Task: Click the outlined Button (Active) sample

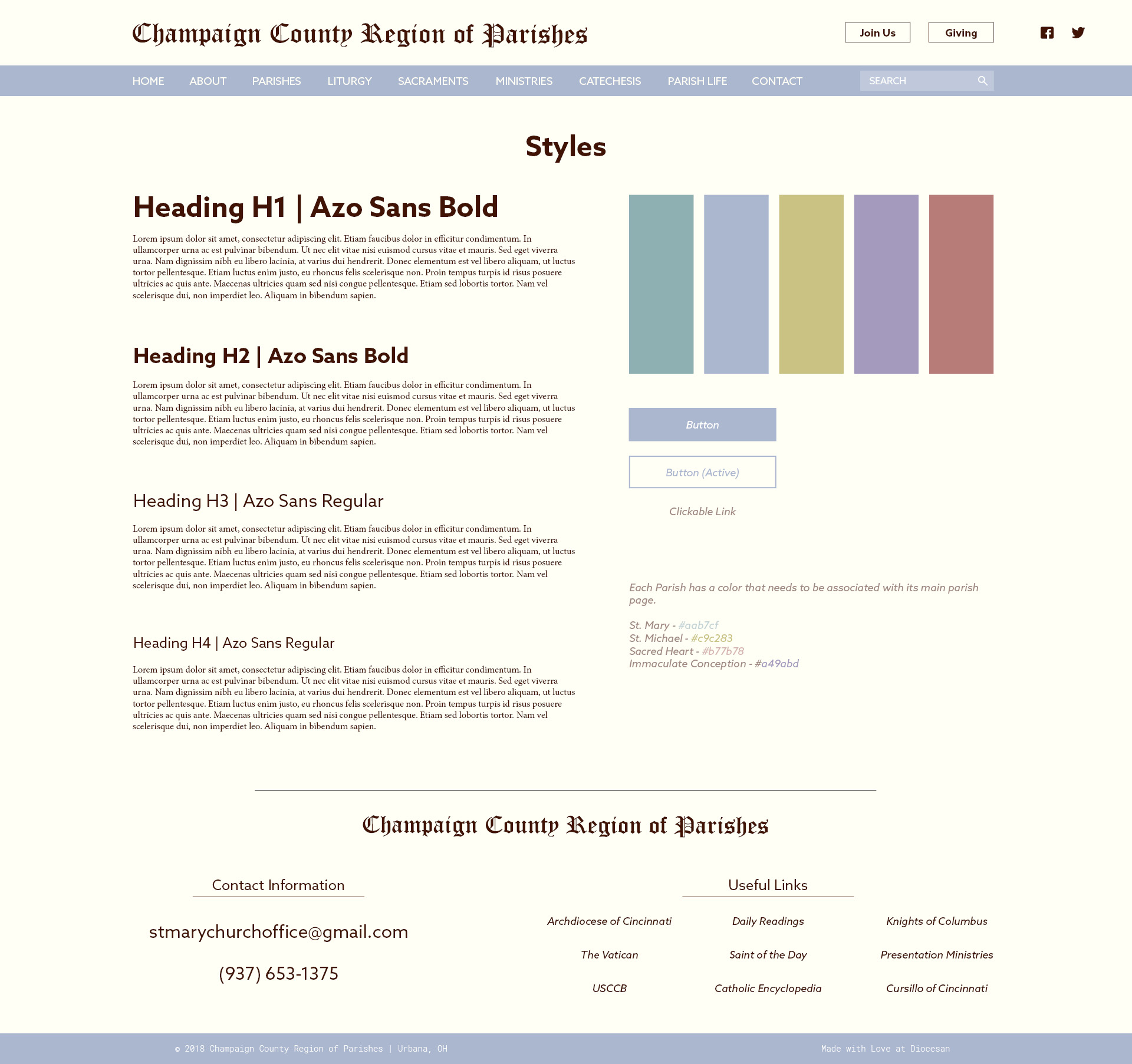Action: tap(702, 472)
